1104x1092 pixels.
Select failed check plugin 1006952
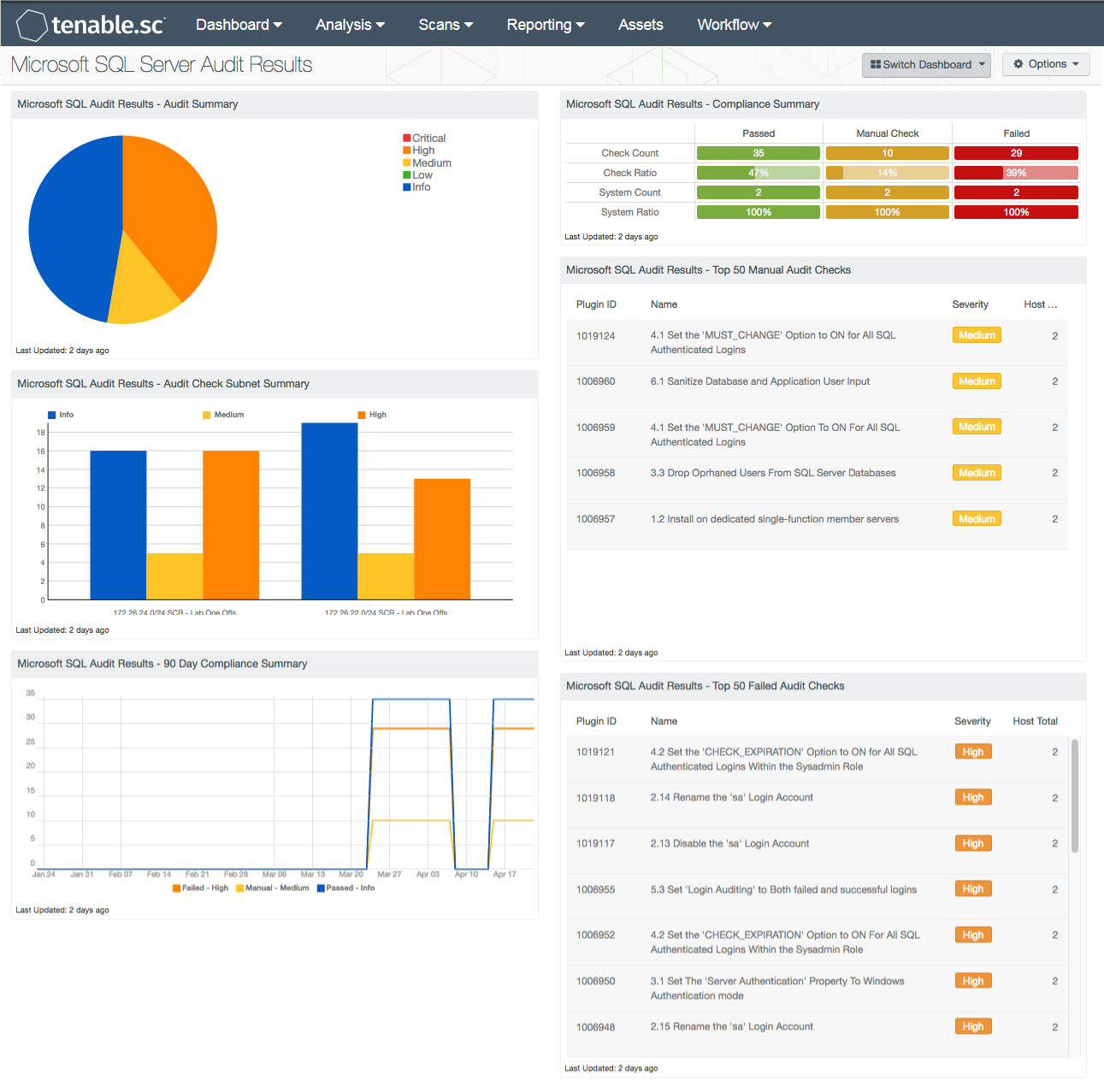coord(817,942)
